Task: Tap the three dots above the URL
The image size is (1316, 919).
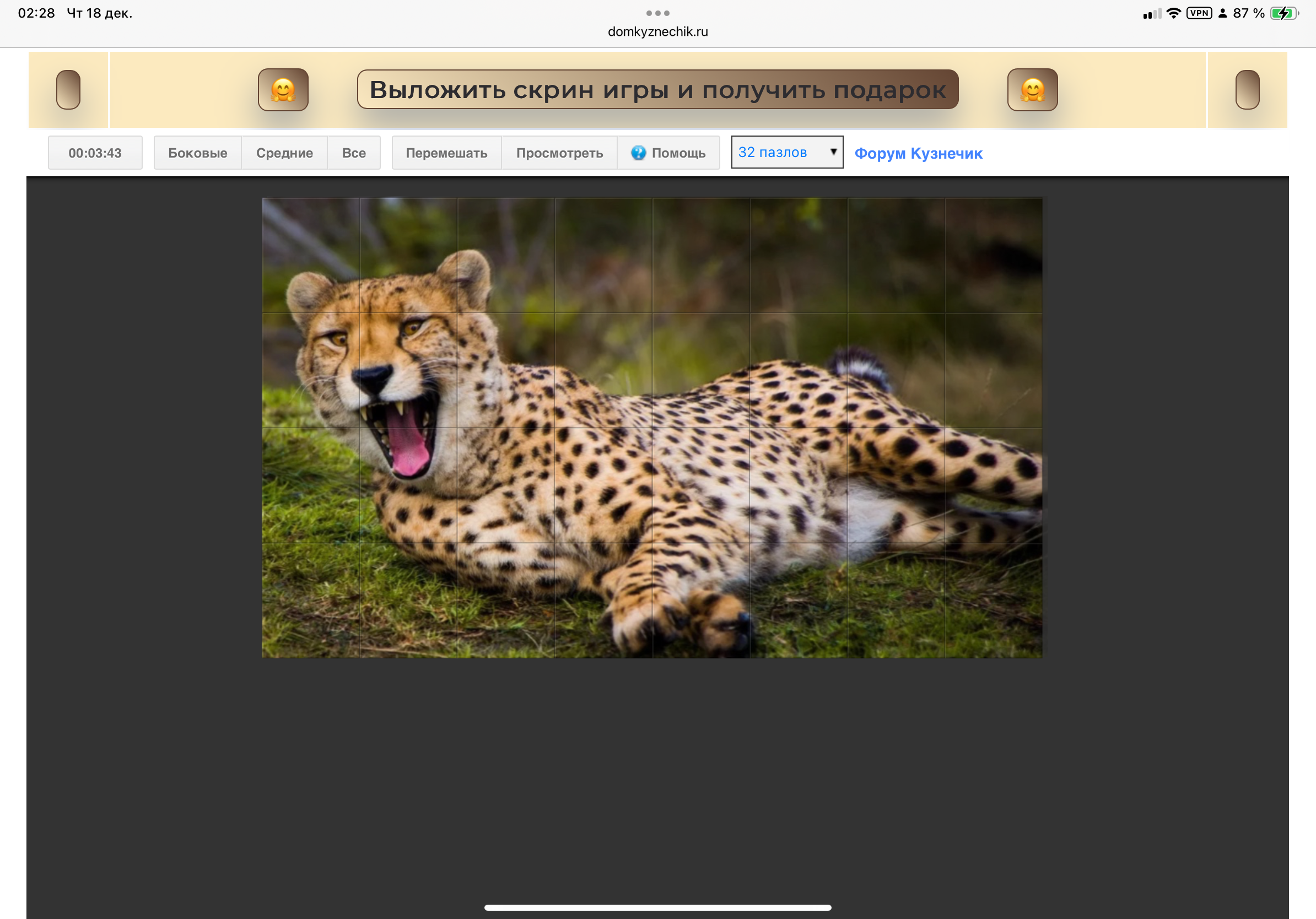Action: tap(657, 13)
